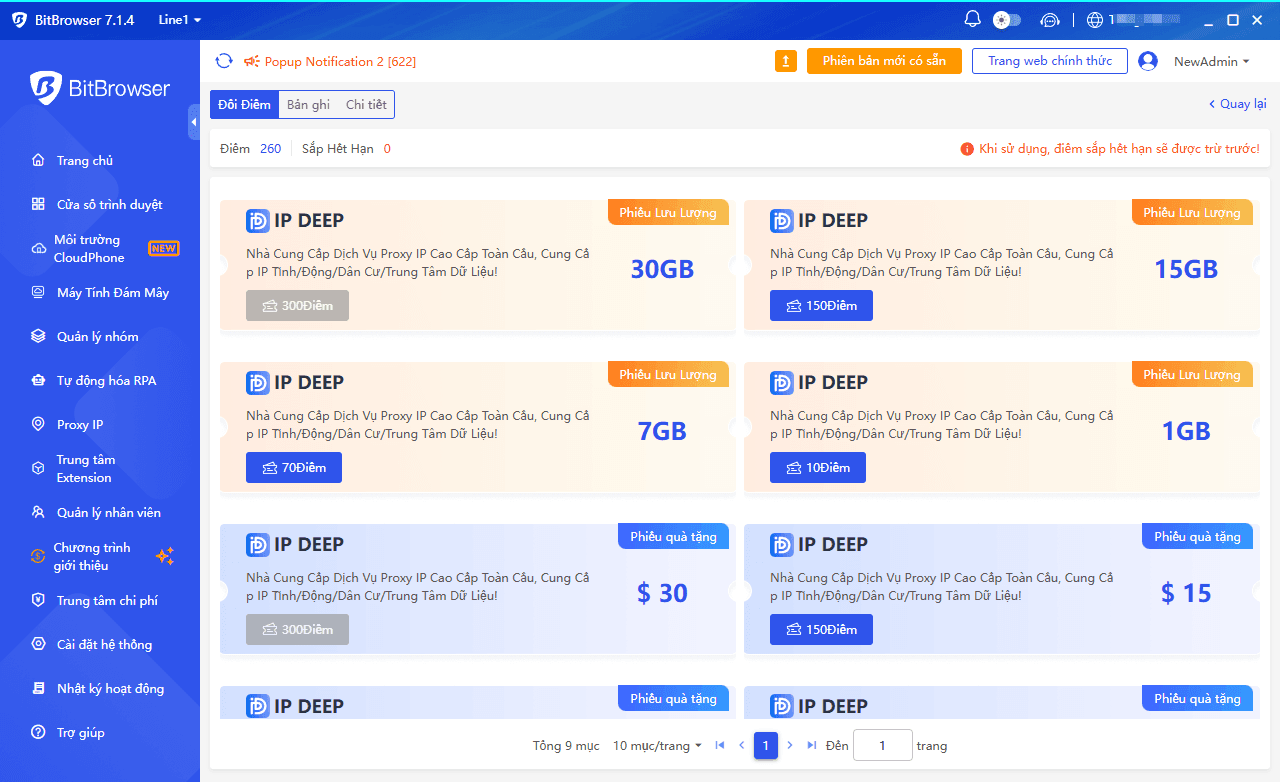Image resolution: width=1280 pixels, height=782 pixels.
Task: Open Quản lý nhóm layers icon
Action: tap(38, 336)
